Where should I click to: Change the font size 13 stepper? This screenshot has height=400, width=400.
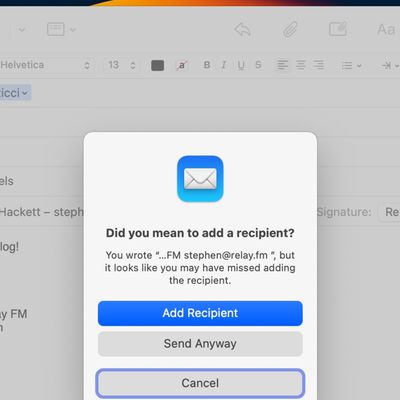122,65
